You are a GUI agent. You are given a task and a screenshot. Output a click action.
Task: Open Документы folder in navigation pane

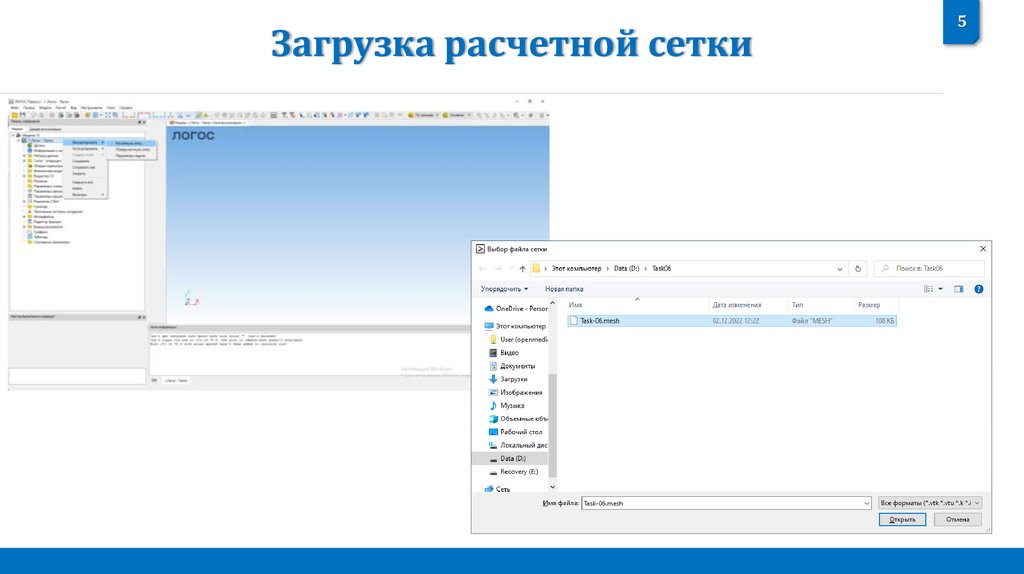click(512, 366)
